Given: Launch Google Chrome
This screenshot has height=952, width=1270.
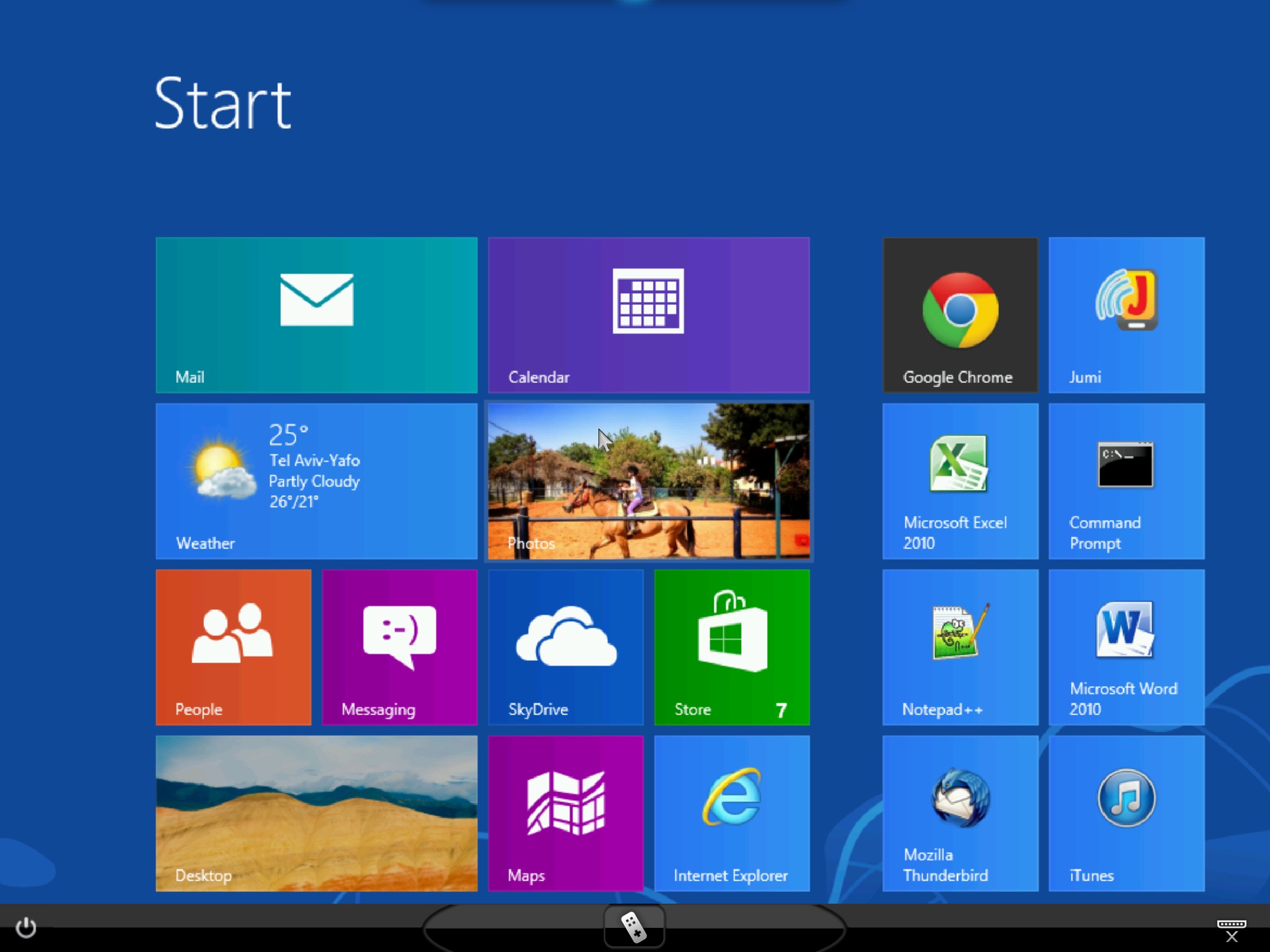Looking at the screenshot, I should (x=961, y=315).
